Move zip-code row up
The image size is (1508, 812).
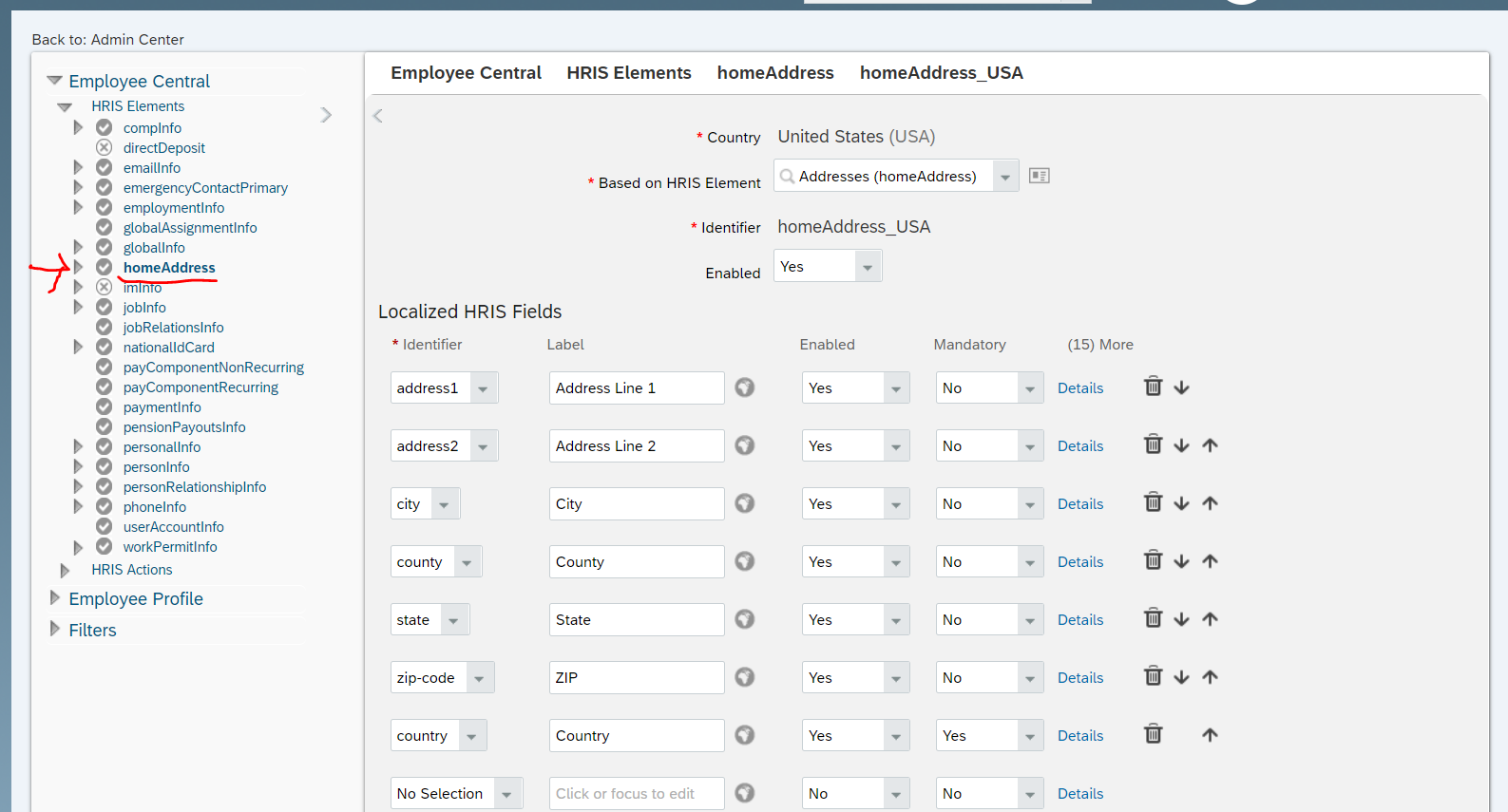tap(1210, 677)
